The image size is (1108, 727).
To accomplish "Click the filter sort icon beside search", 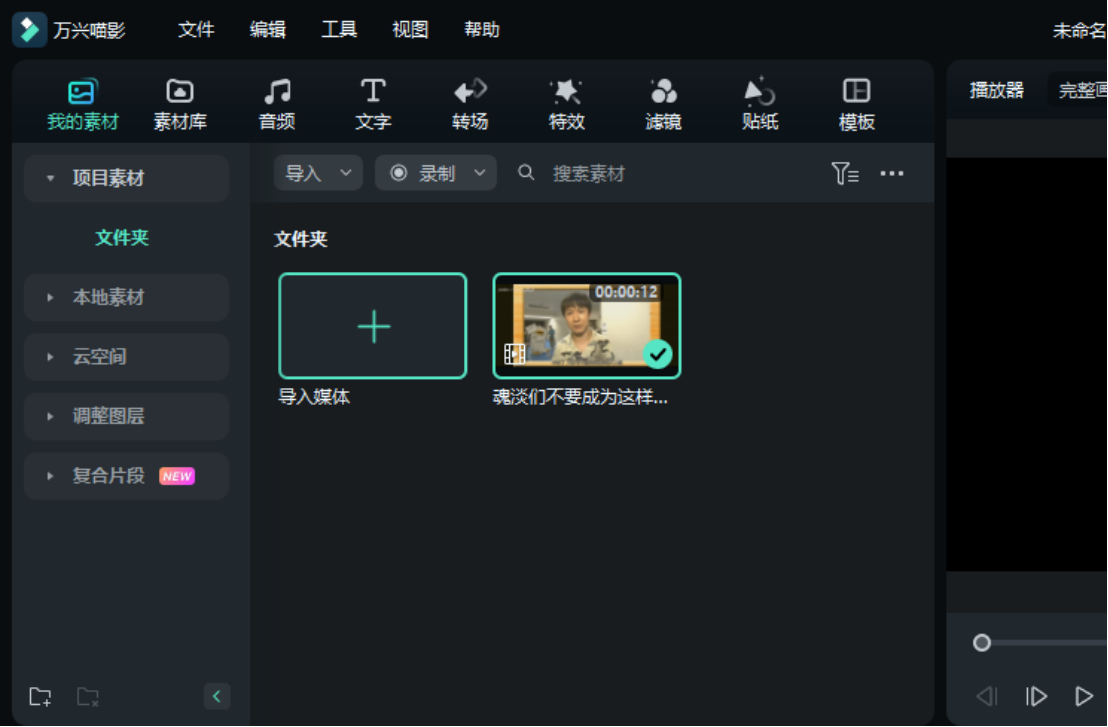I will (845, 172).
